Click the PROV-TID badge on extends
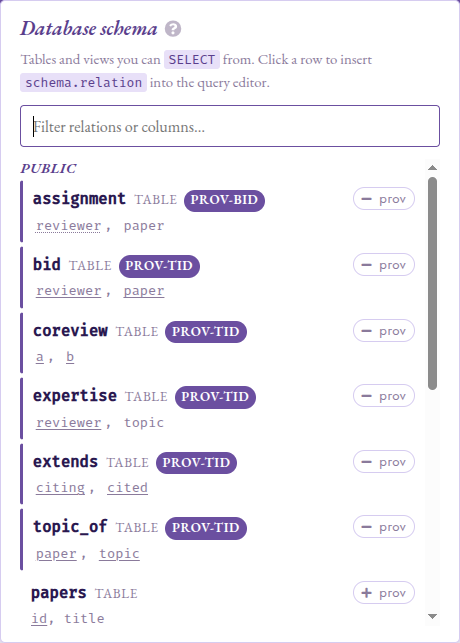 [196, 463]
